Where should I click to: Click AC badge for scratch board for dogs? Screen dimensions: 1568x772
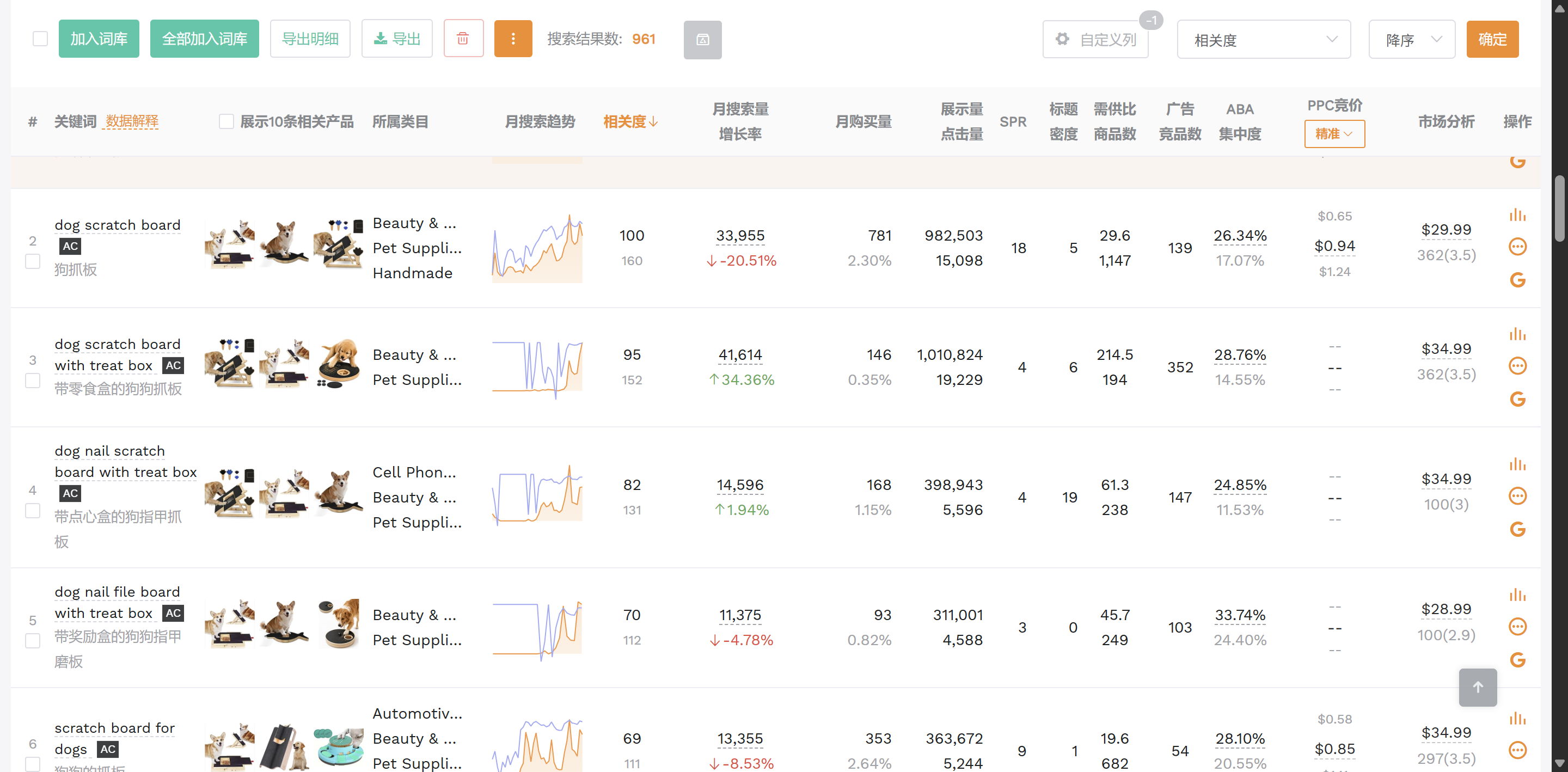click(x=108, y=750)
